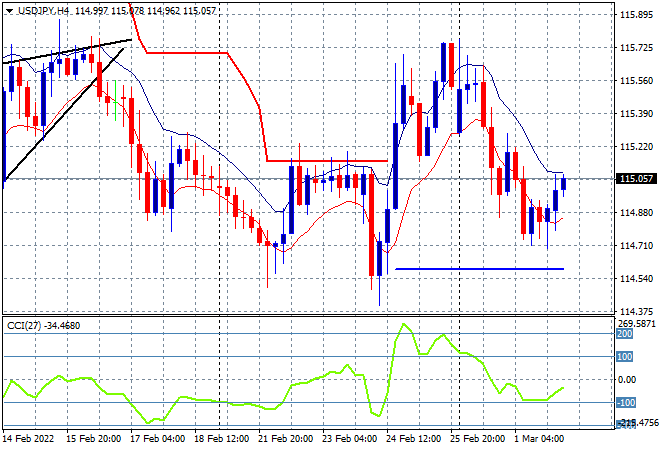Click the 1 Mar 04:00 time label

point(539,439)
